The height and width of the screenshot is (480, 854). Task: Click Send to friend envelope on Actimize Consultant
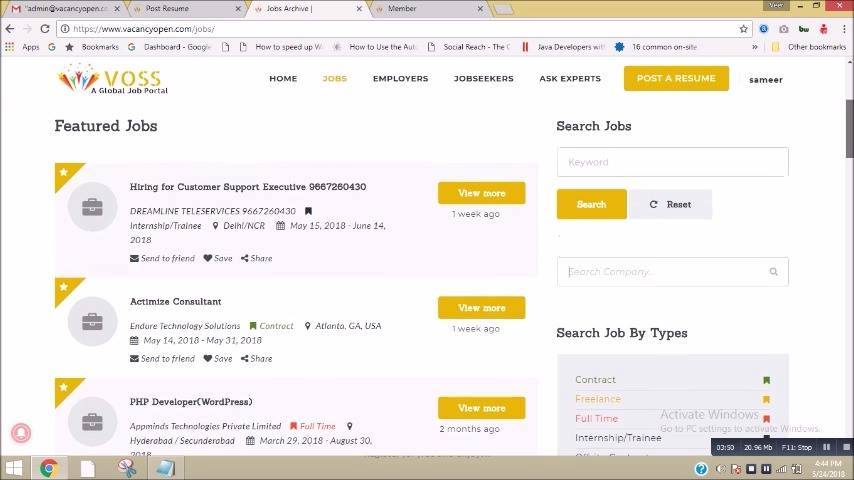[x=134, y=359]
